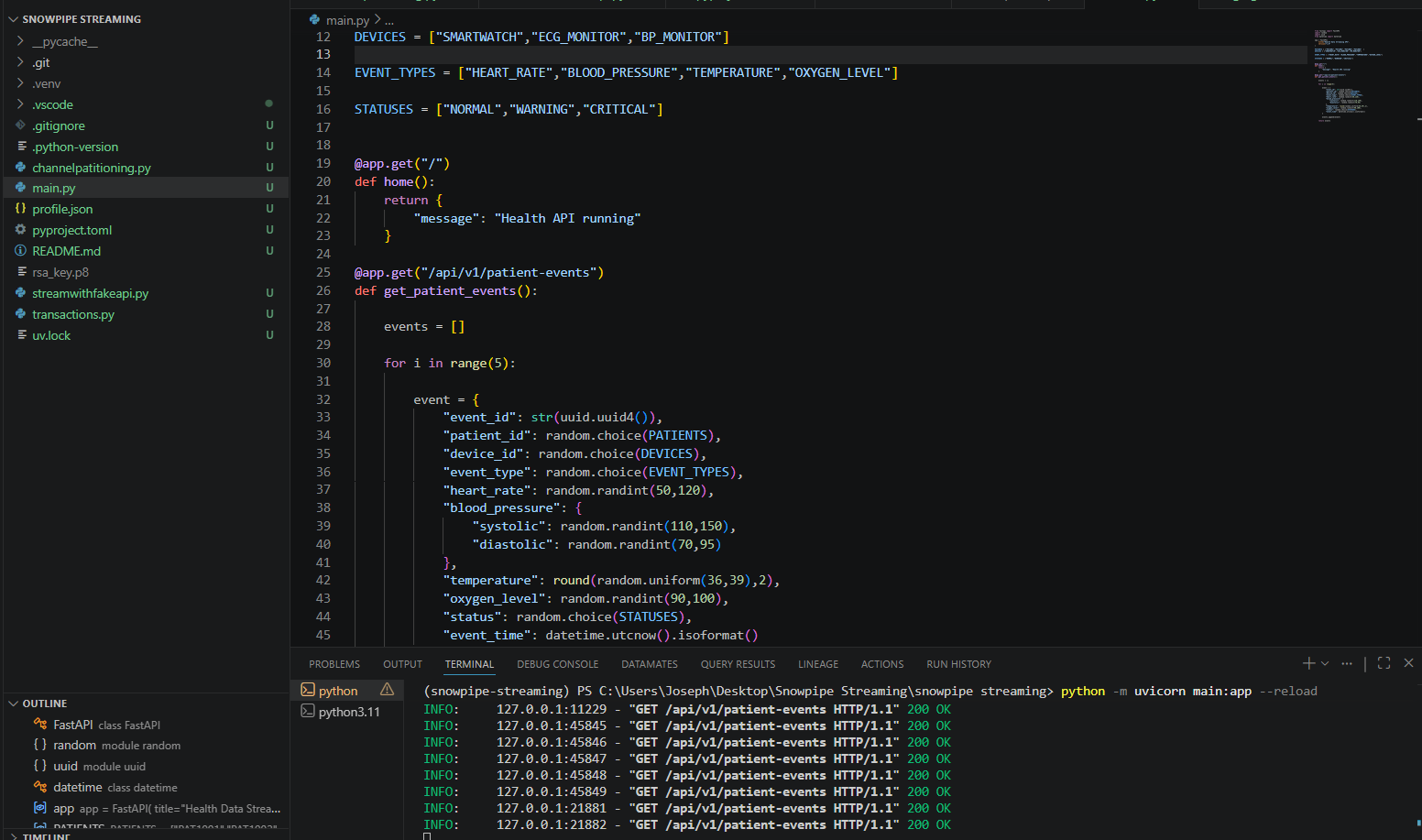1422x840 pixels.
Task: Switch to the OUTPUT panel tab
Action: pos(402,664)
